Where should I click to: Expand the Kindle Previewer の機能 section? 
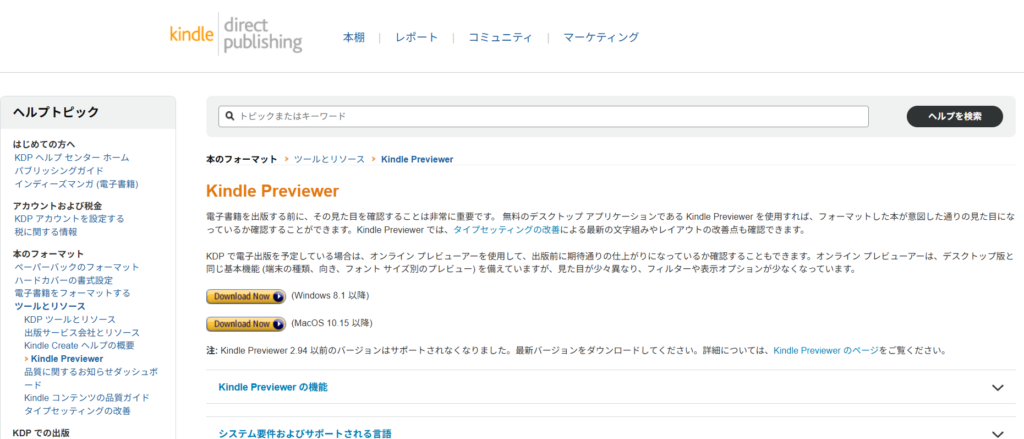pyautogui.click(x=273, y=387)
